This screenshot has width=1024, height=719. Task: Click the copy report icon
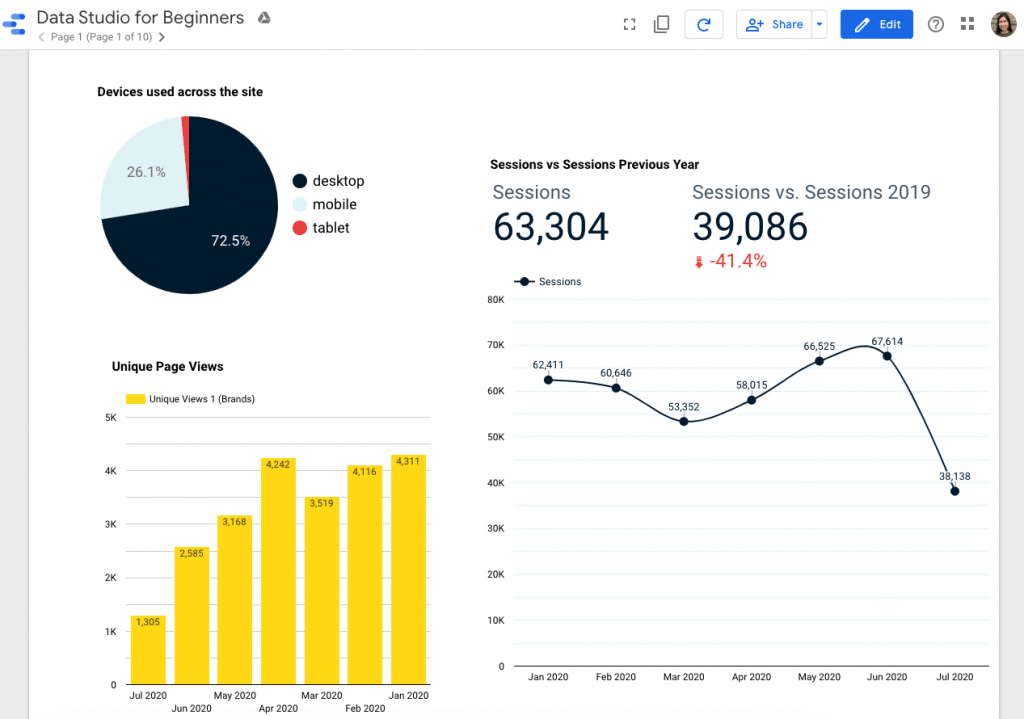(x=661, y=25)
